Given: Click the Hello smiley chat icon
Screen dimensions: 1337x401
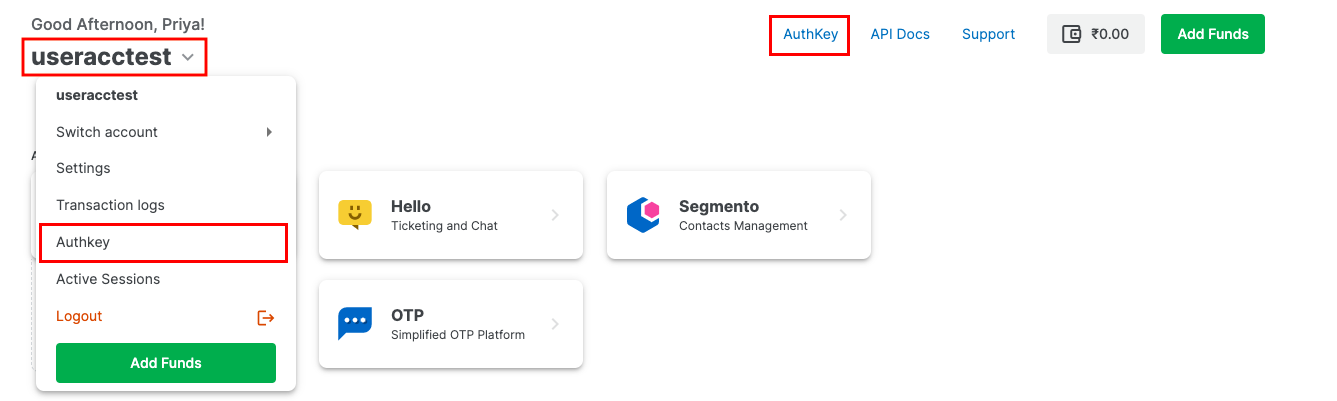Looking at the screenshot, I should [355, 215].
